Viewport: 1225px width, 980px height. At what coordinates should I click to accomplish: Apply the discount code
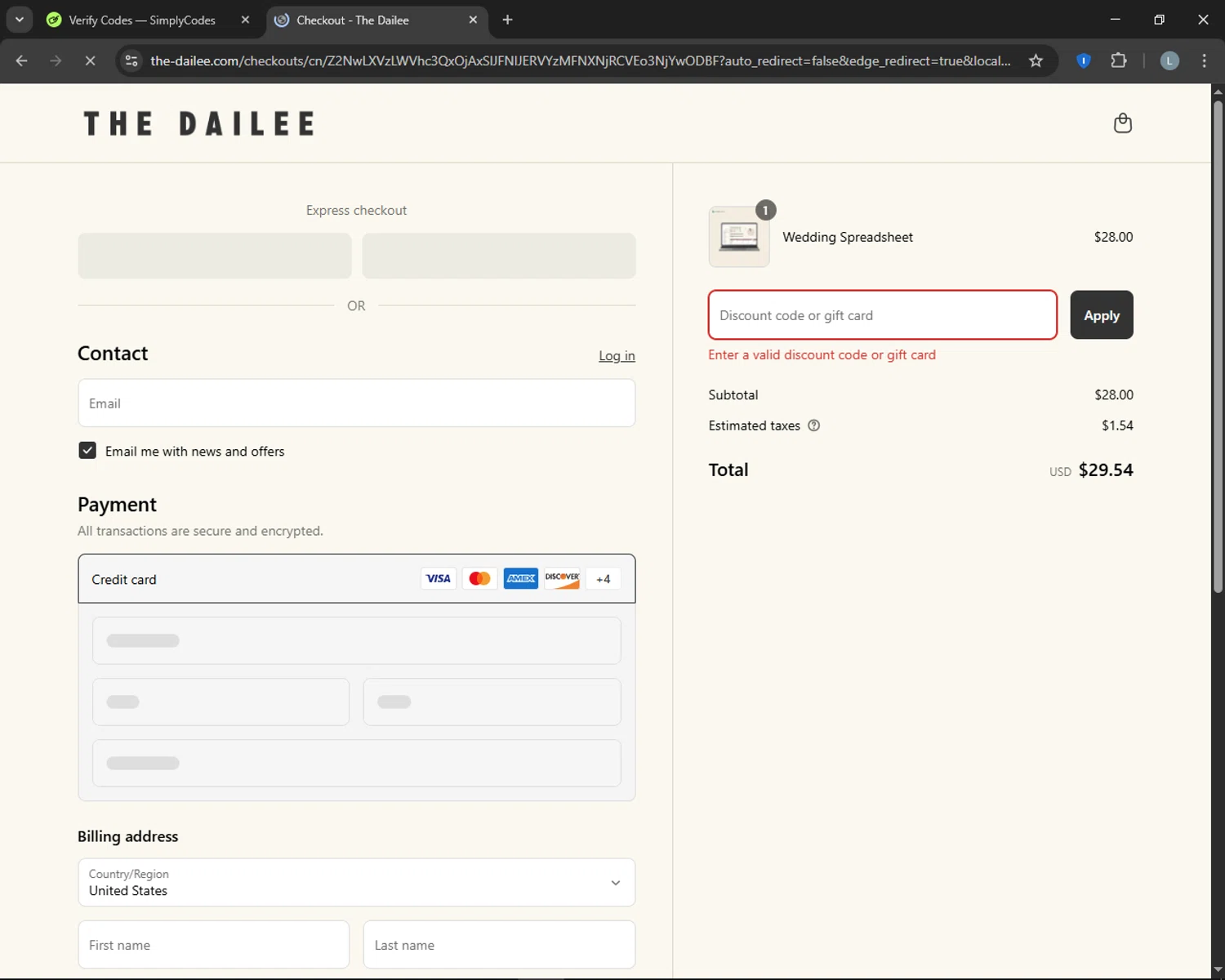[1101, 315]
